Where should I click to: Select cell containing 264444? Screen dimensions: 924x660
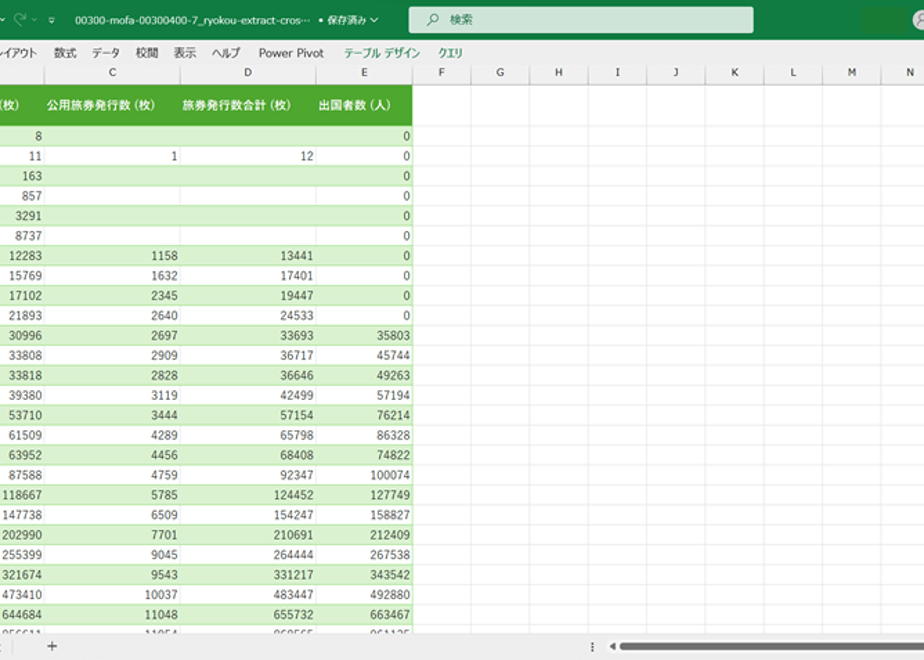click(x=248, y=555)
